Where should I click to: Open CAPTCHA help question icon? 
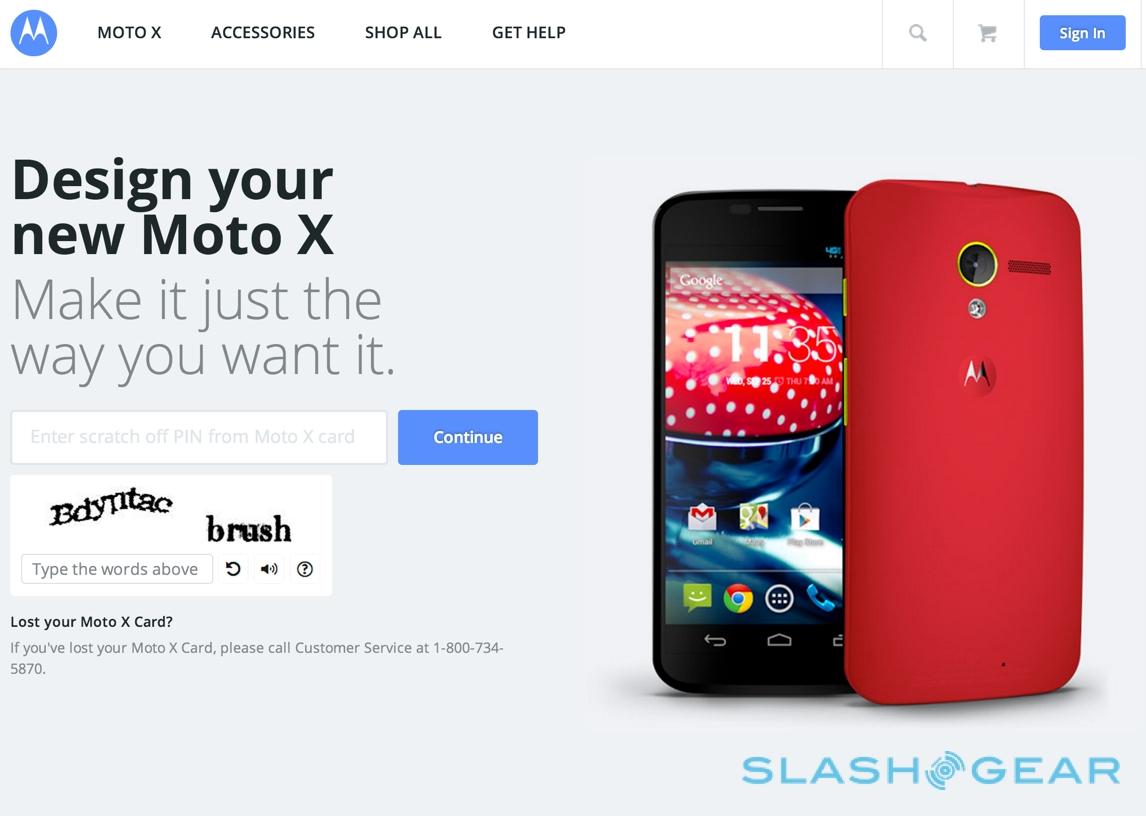[x=305, y=569]
